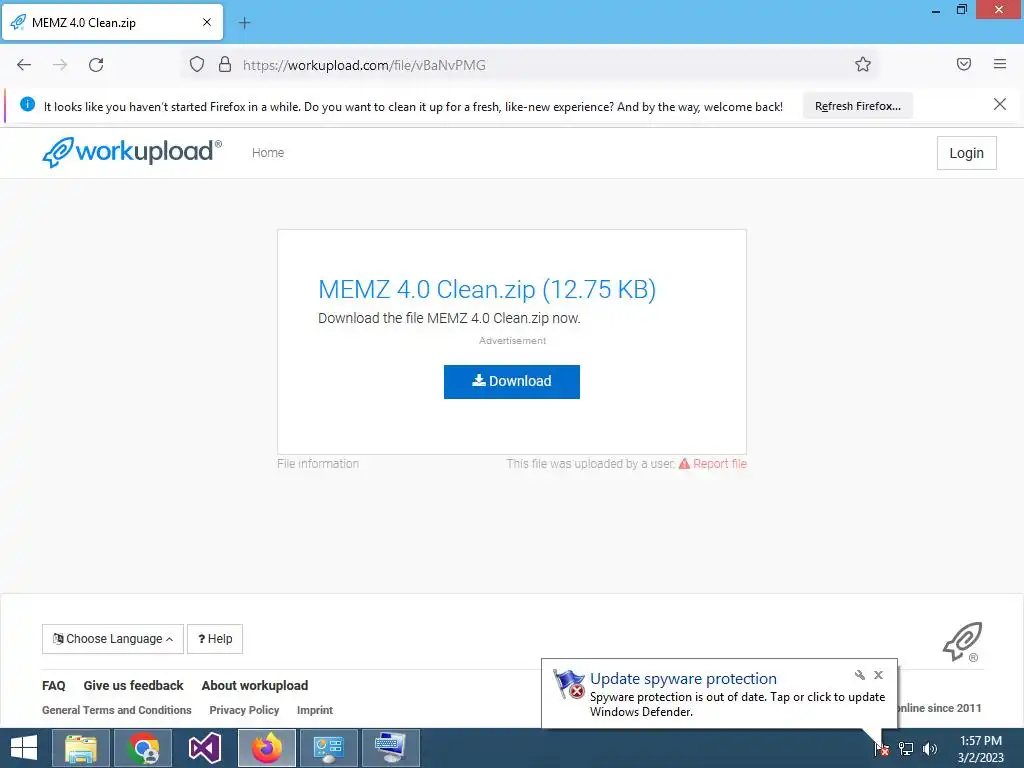Click the Refresh Firefox button

pyautogui.click(x=857, y=106)
